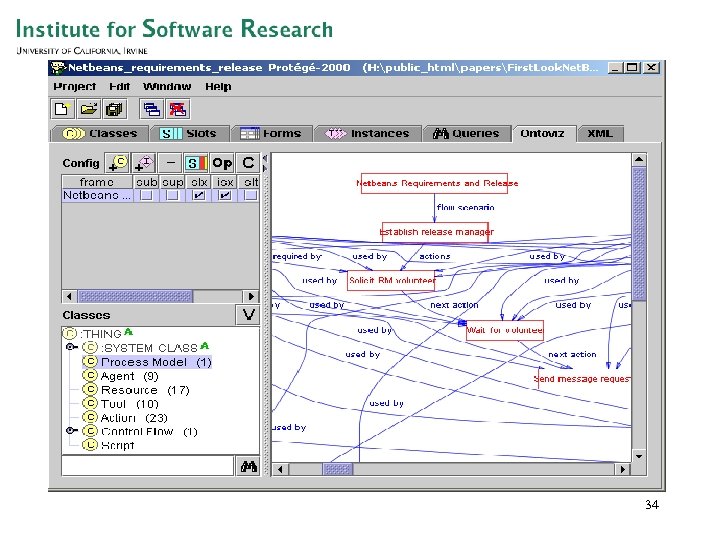Collapse the left panel using top splitter arrow

coord(265,158)
